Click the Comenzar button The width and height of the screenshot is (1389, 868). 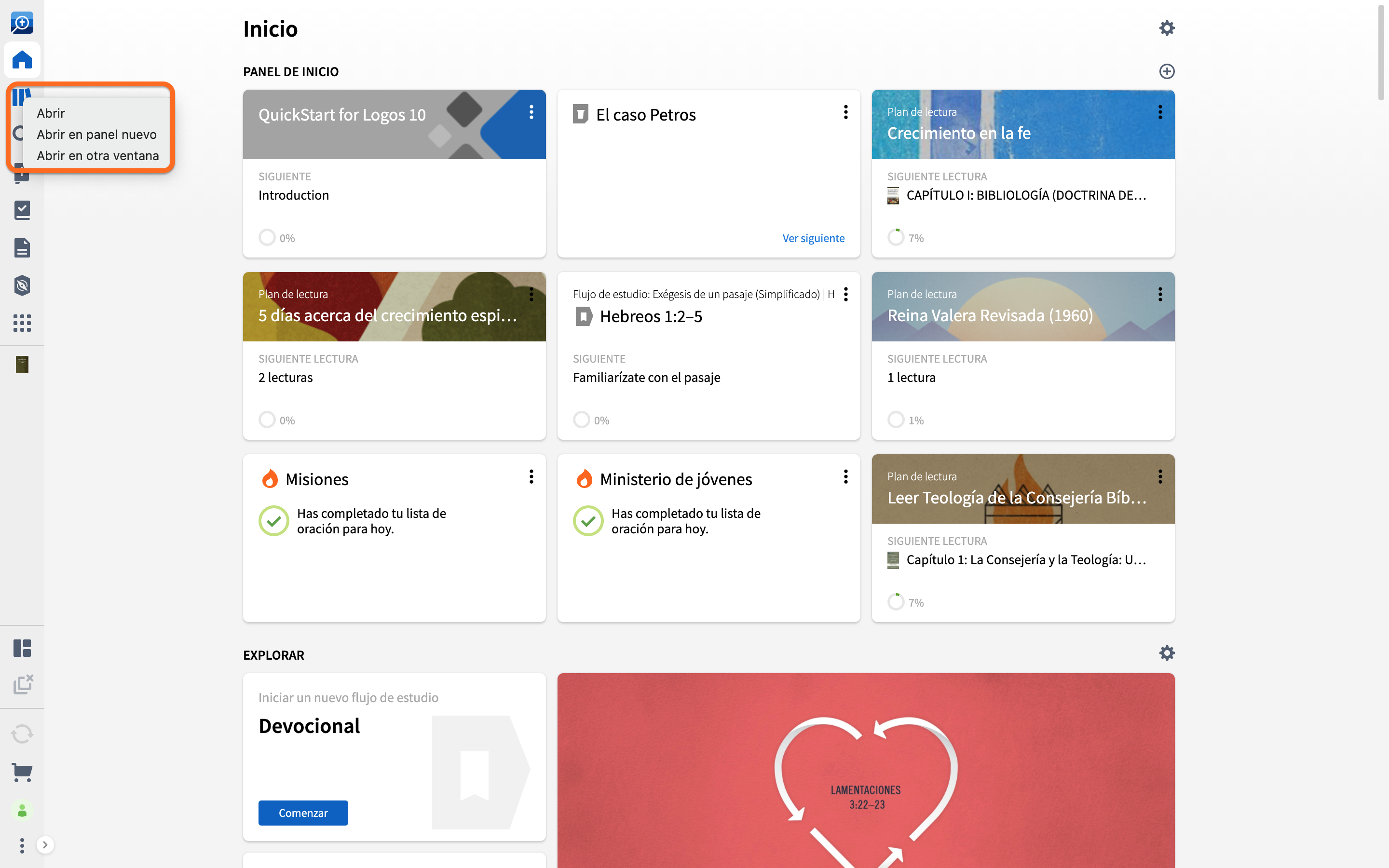pos(303,813)
